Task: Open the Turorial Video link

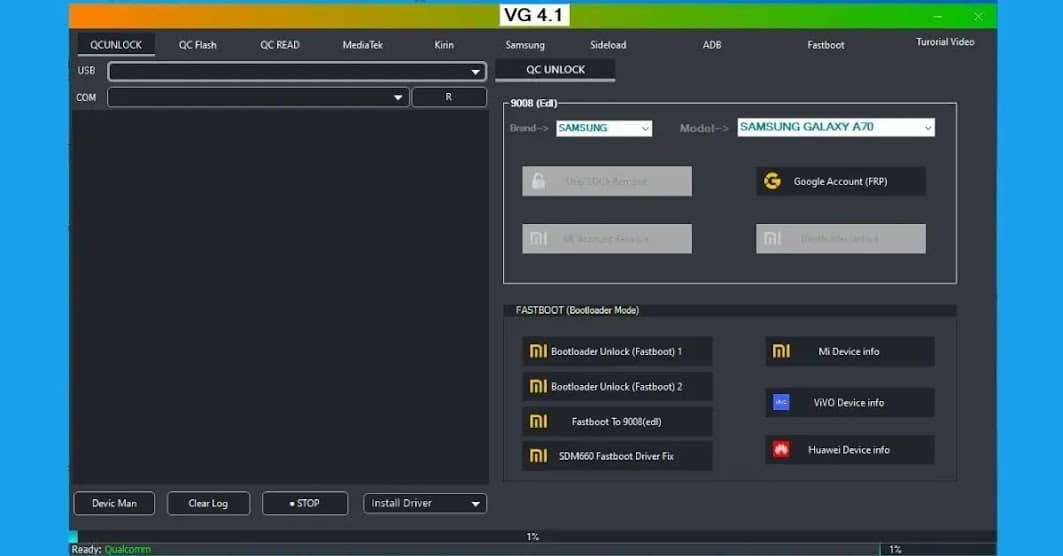Action: point(945,42)
